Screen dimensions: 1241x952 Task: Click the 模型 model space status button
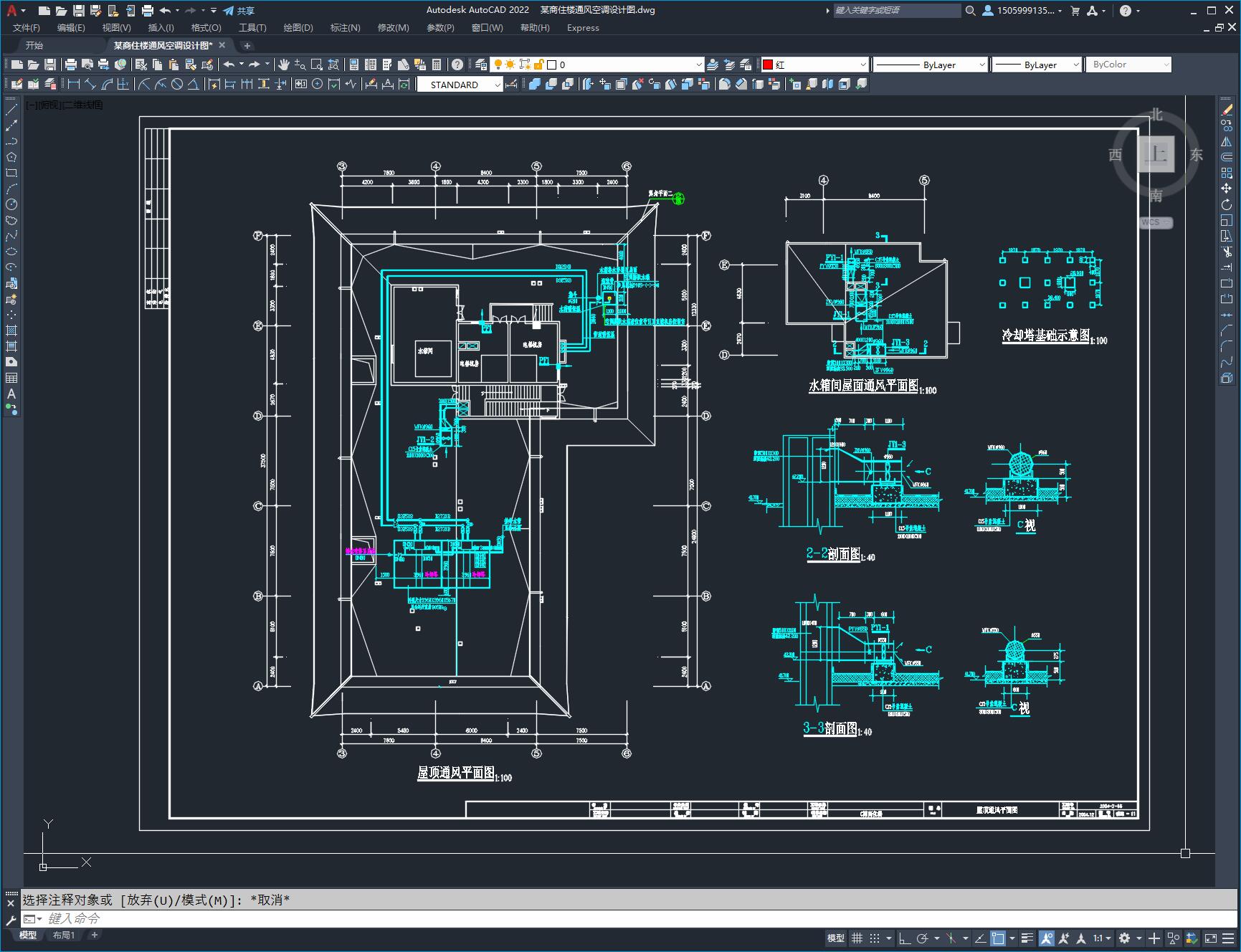[836, 938]
